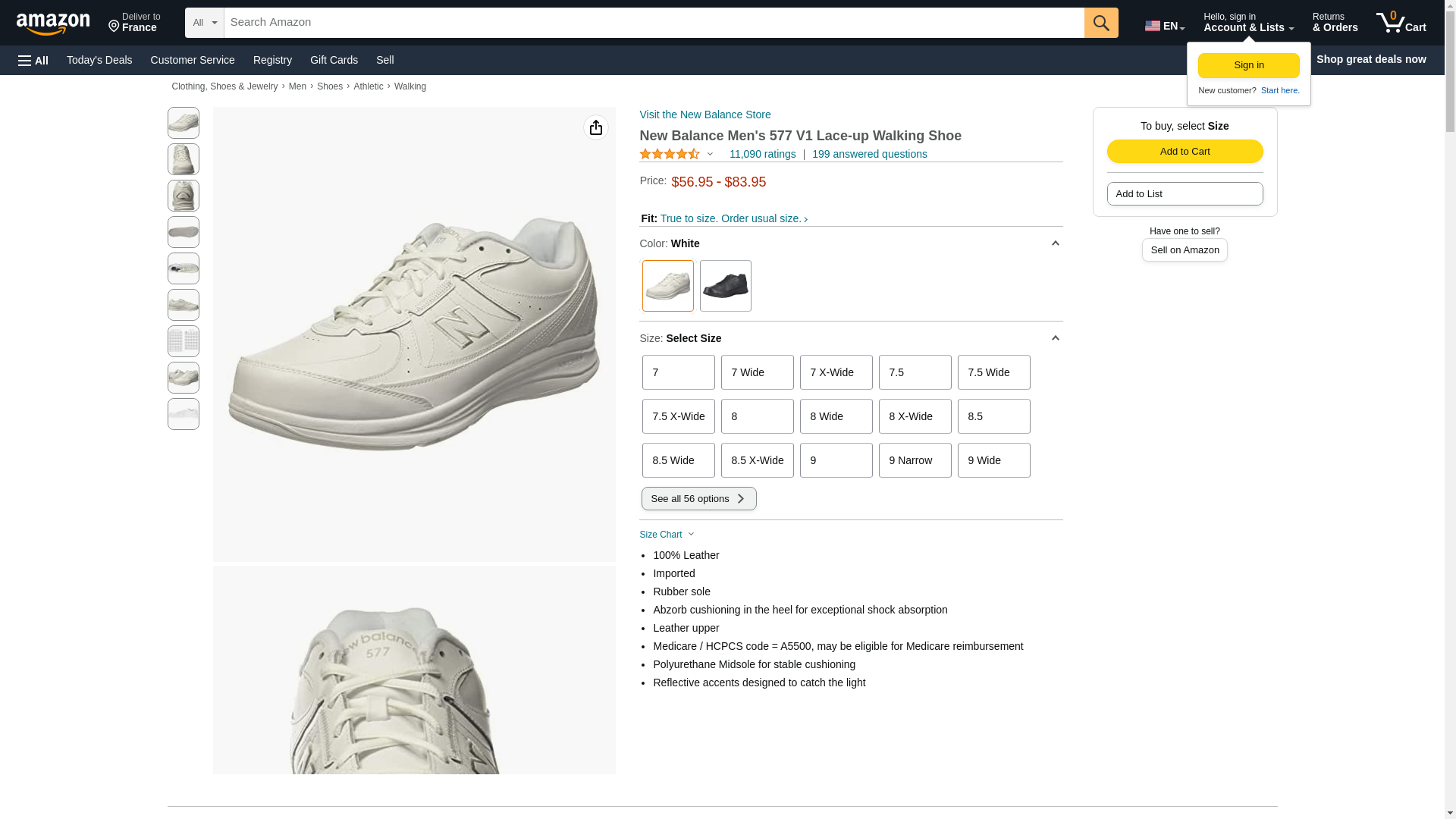1456x819 pixels.
Task: Open the EN language flag selector
Action: (x=1164, y=26)
